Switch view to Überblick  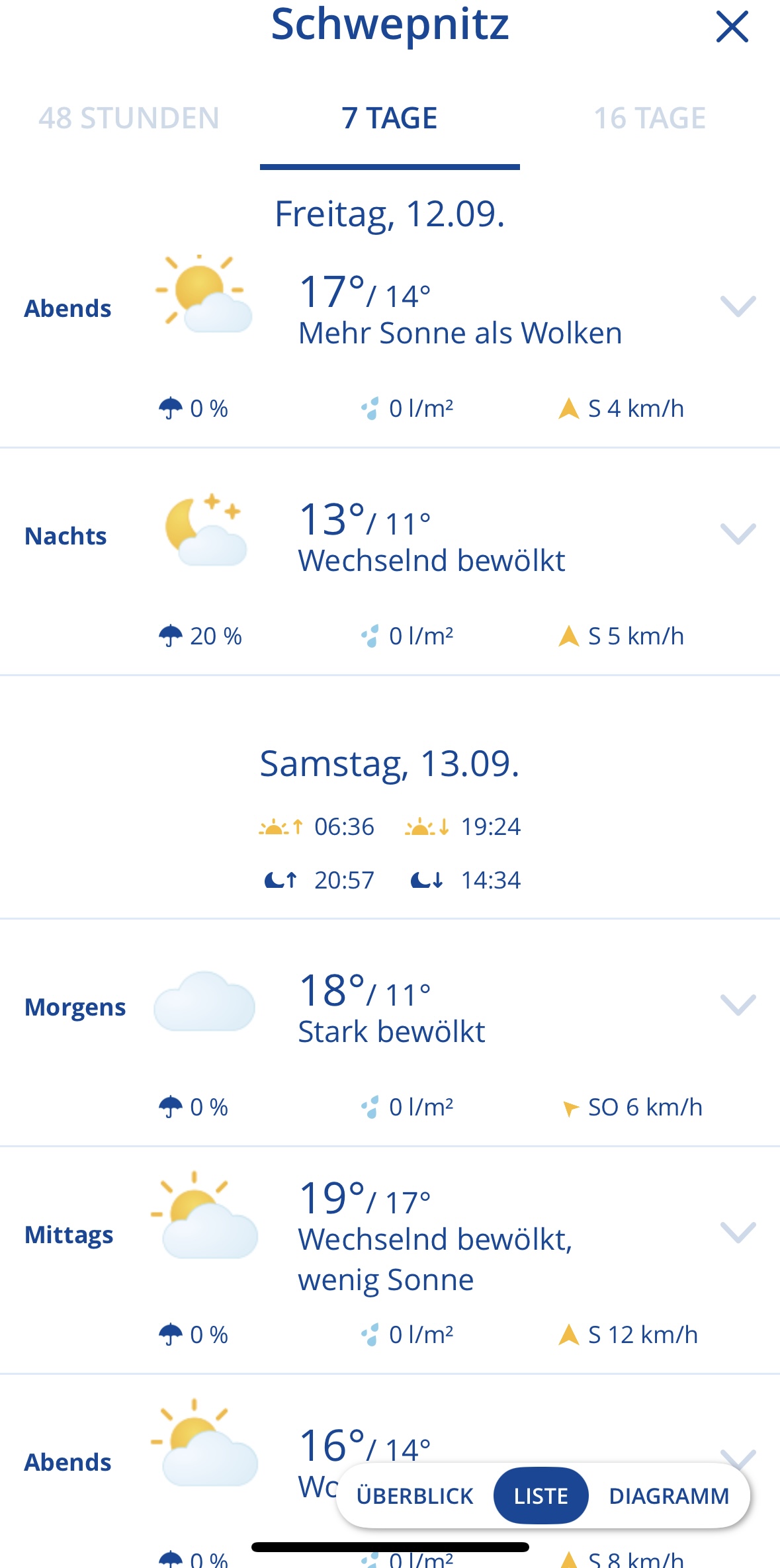tap(415, 1496)
